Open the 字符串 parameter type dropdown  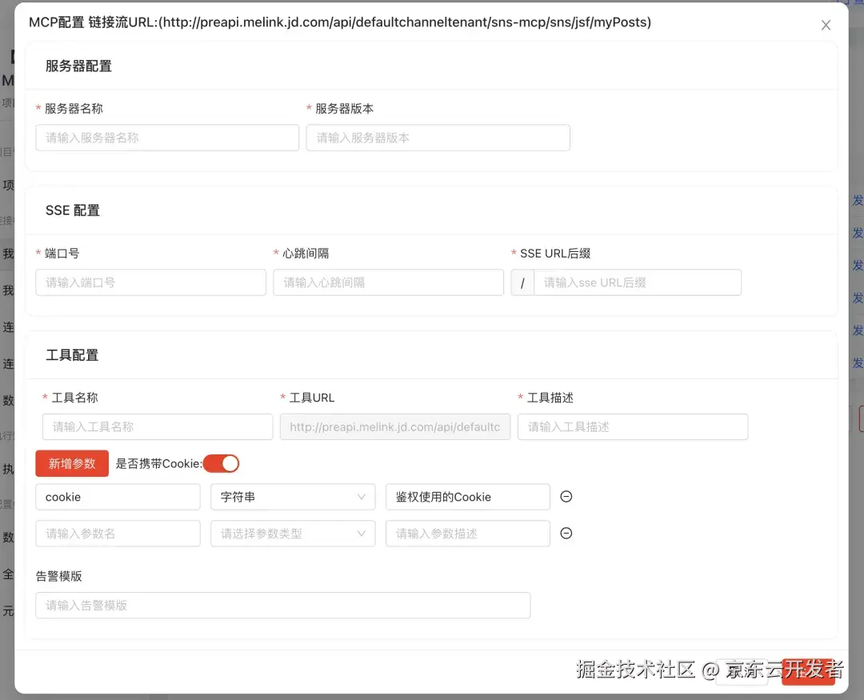[x=293, y=497]
